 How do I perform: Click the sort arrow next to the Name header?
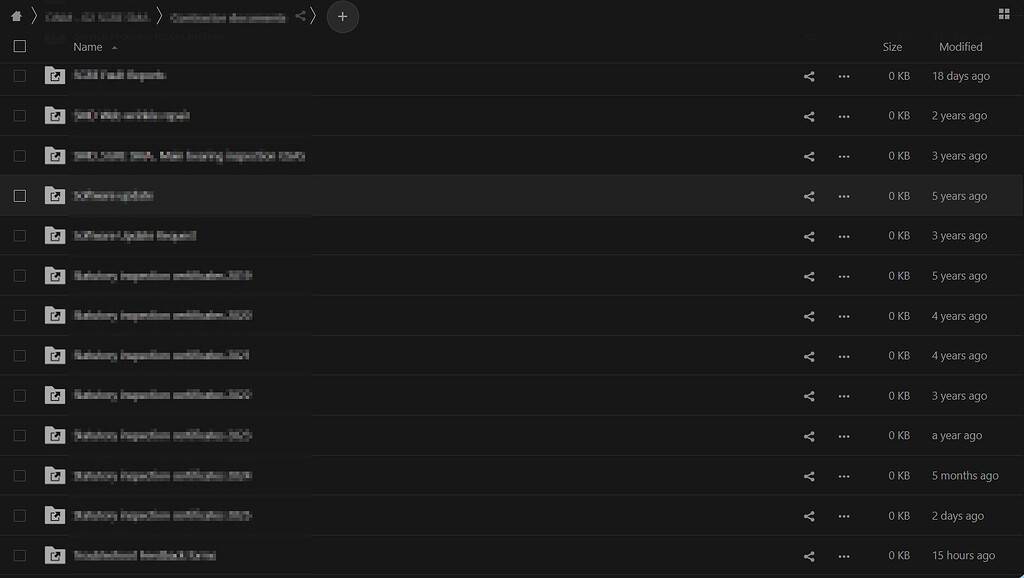pos(114,46)
